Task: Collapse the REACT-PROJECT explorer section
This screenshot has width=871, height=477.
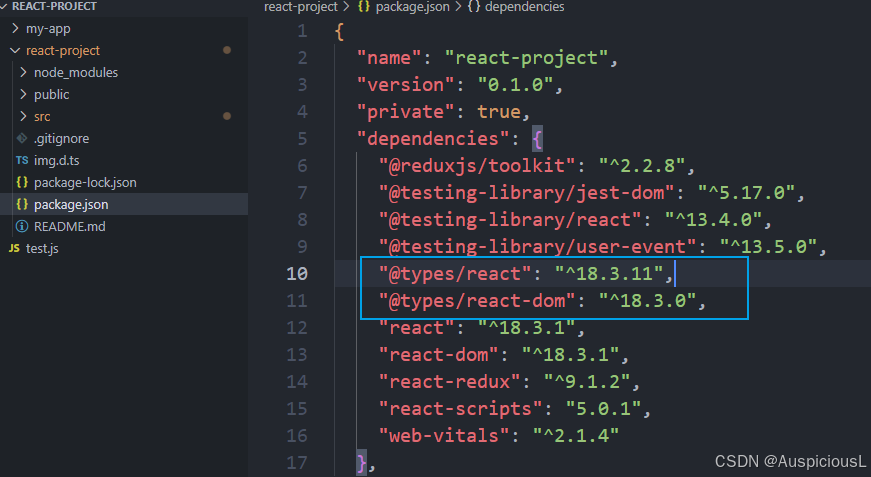Action: [4, 6]
